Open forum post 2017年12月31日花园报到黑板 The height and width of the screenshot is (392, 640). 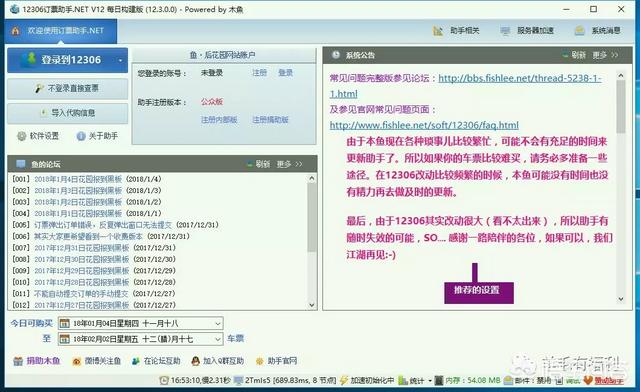(x=82, y=248)
